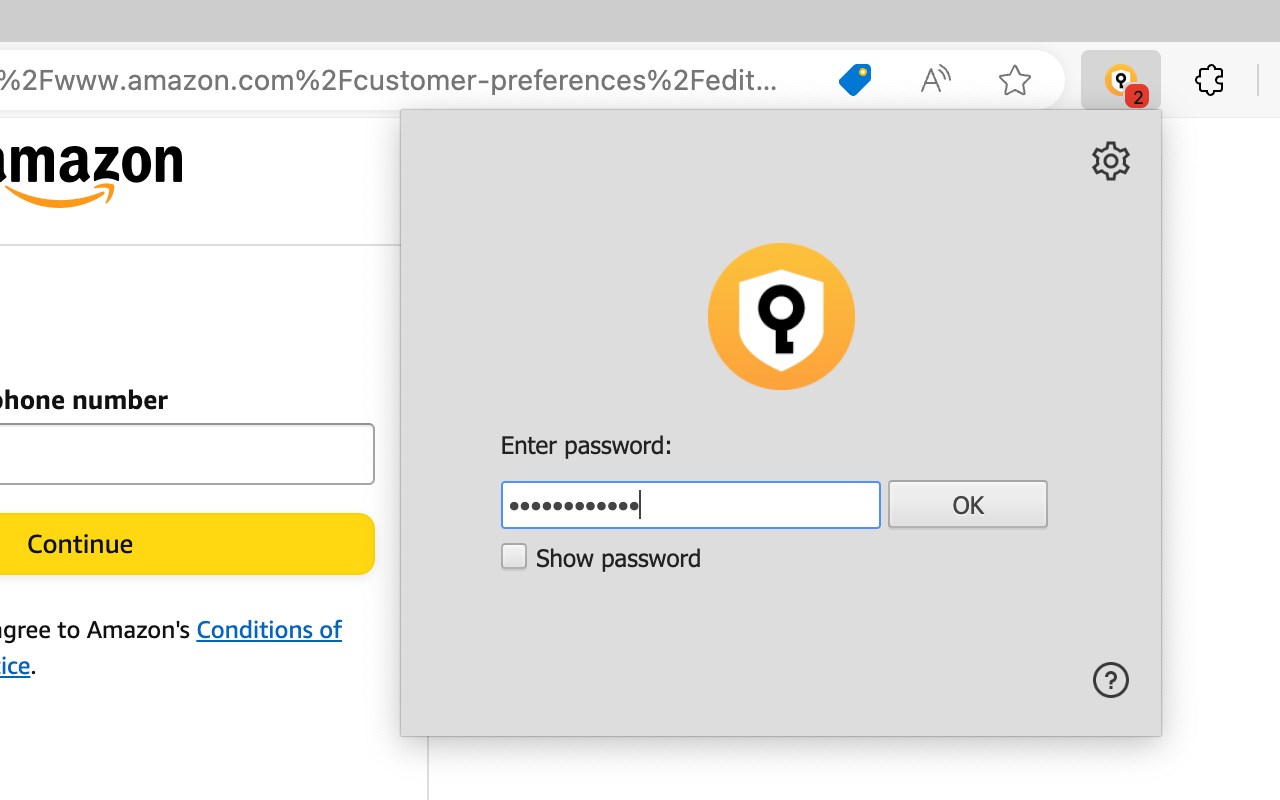Activate the Read aloud icon
Image resolution: width=1280 pixels, height=800 pixels.
click(935, 80)
